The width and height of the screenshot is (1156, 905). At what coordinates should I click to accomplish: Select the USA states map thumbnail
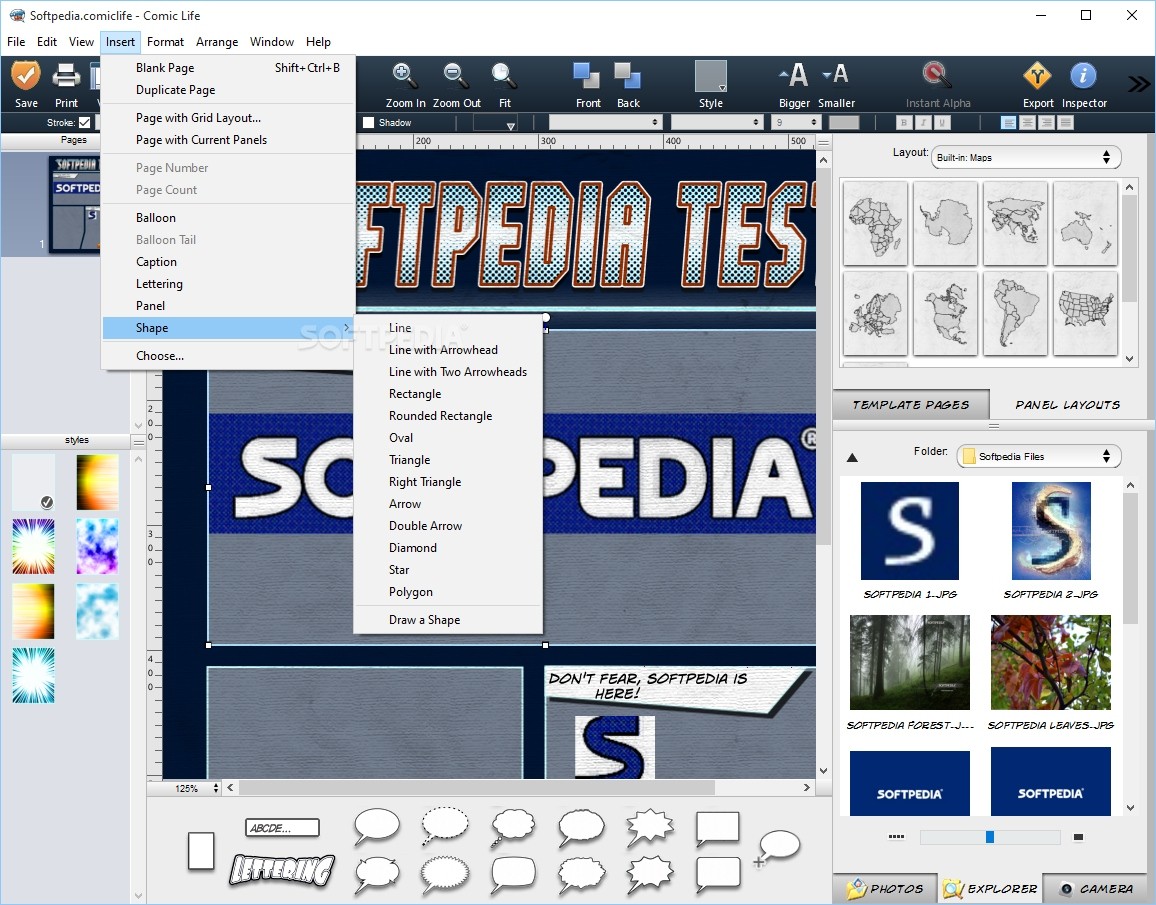click(1085, 313)
